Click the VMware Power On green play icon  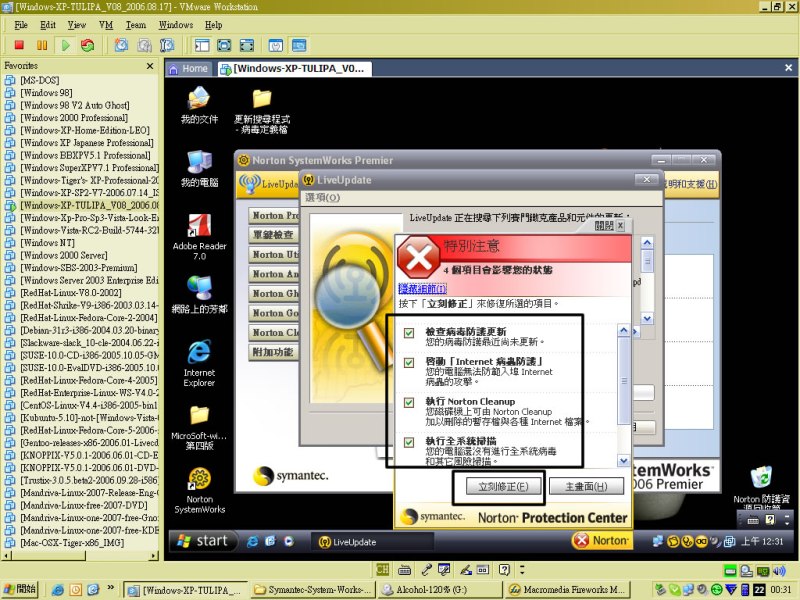(65, 45)
